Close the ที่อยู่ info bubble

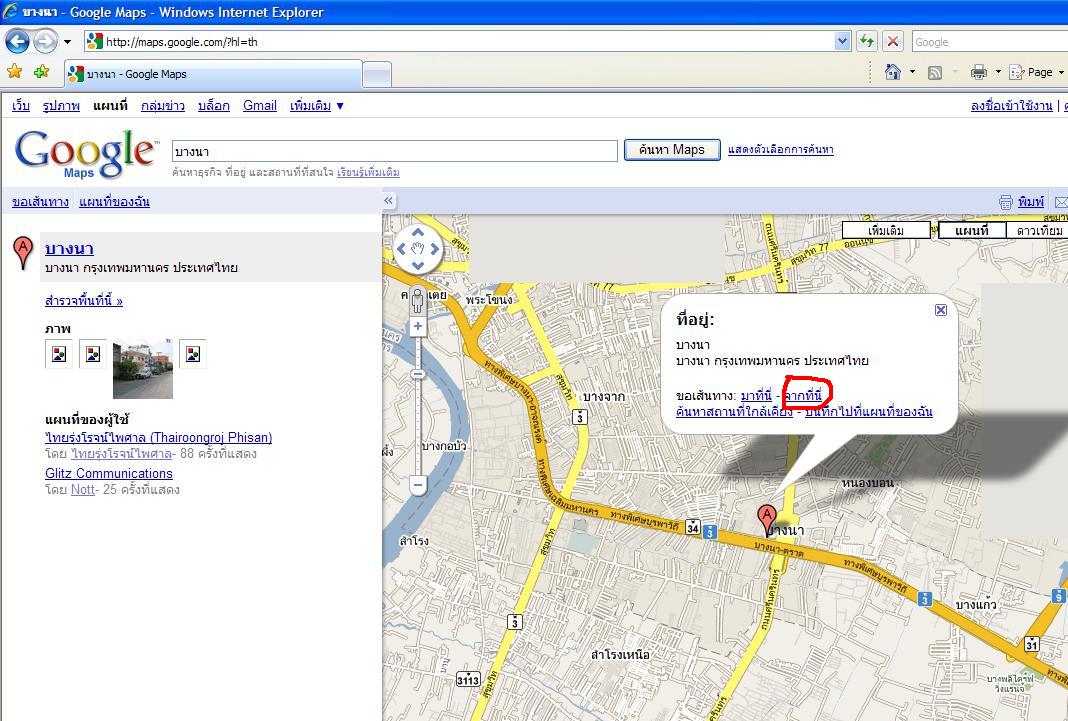click(941, 310)
